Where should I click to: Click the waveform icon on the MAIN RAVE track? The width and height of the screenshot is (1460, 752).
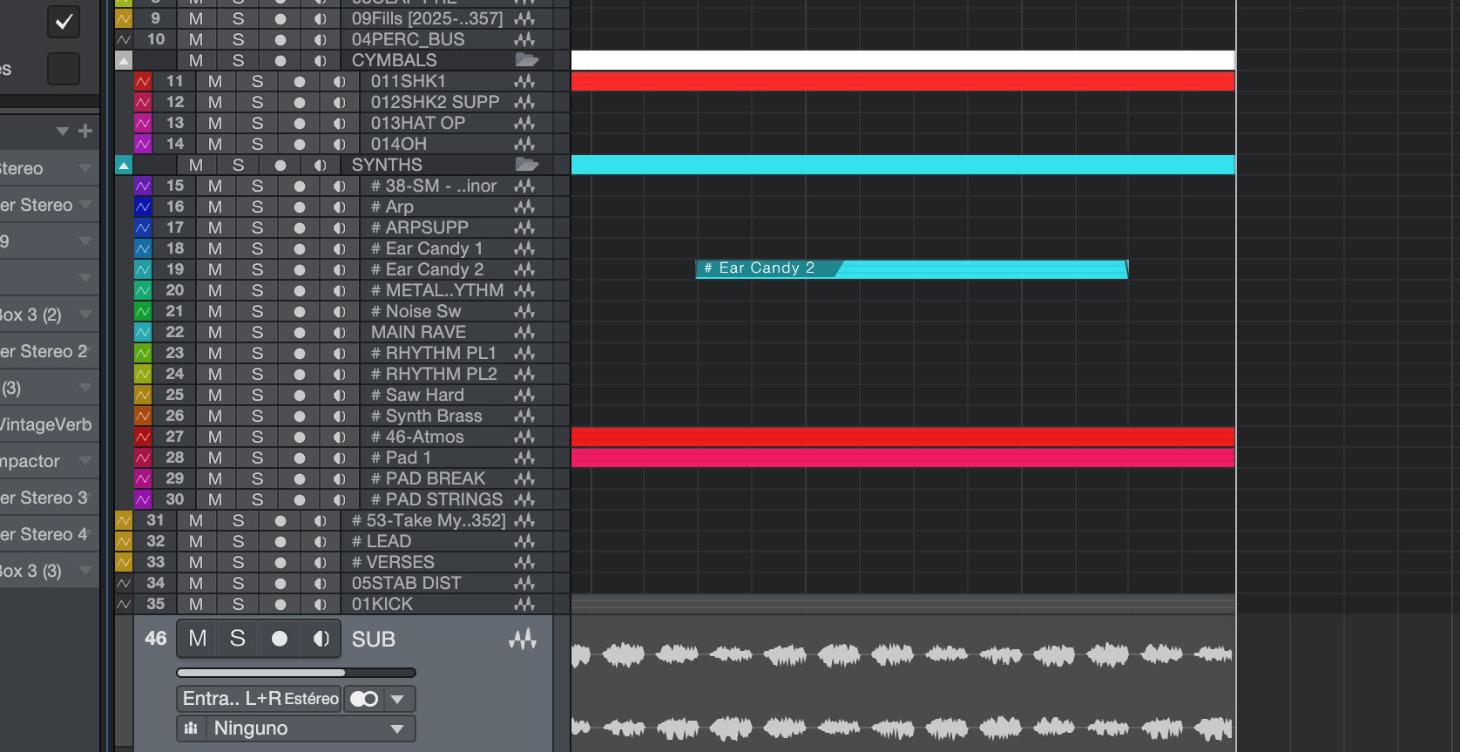pos(522,332)
